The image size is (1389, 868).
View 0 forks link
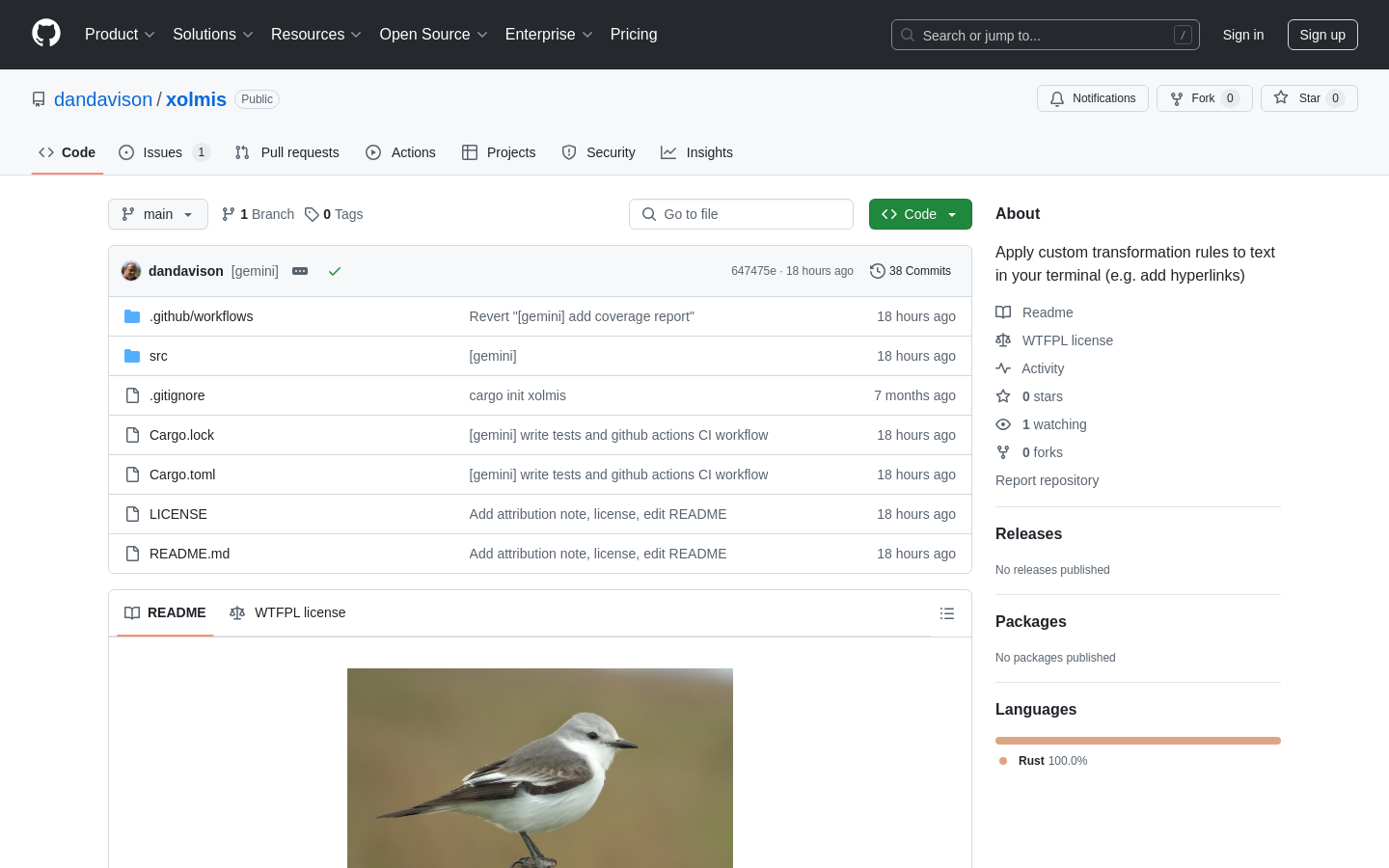(x=1029, y=452)
